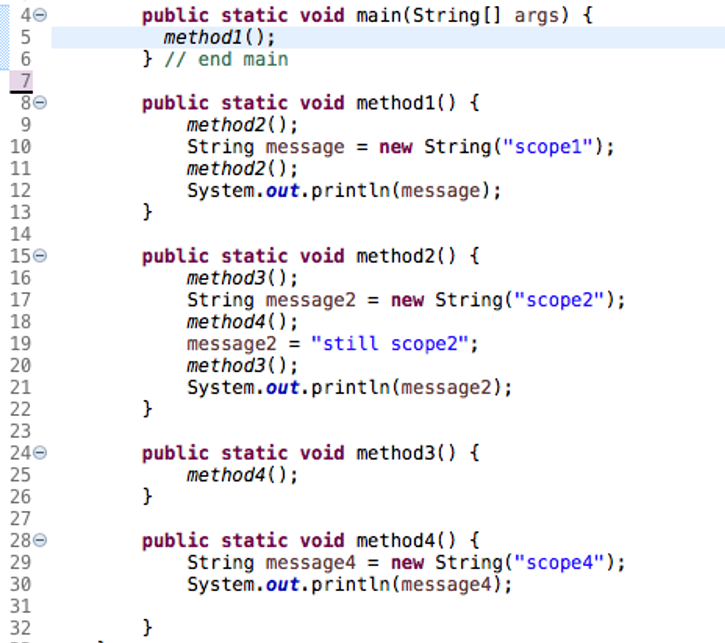Viewport: 725px width, 643px height.
Task: Click the "scope1" string literal
Action: pyautogui.click(x=549, y=147)
